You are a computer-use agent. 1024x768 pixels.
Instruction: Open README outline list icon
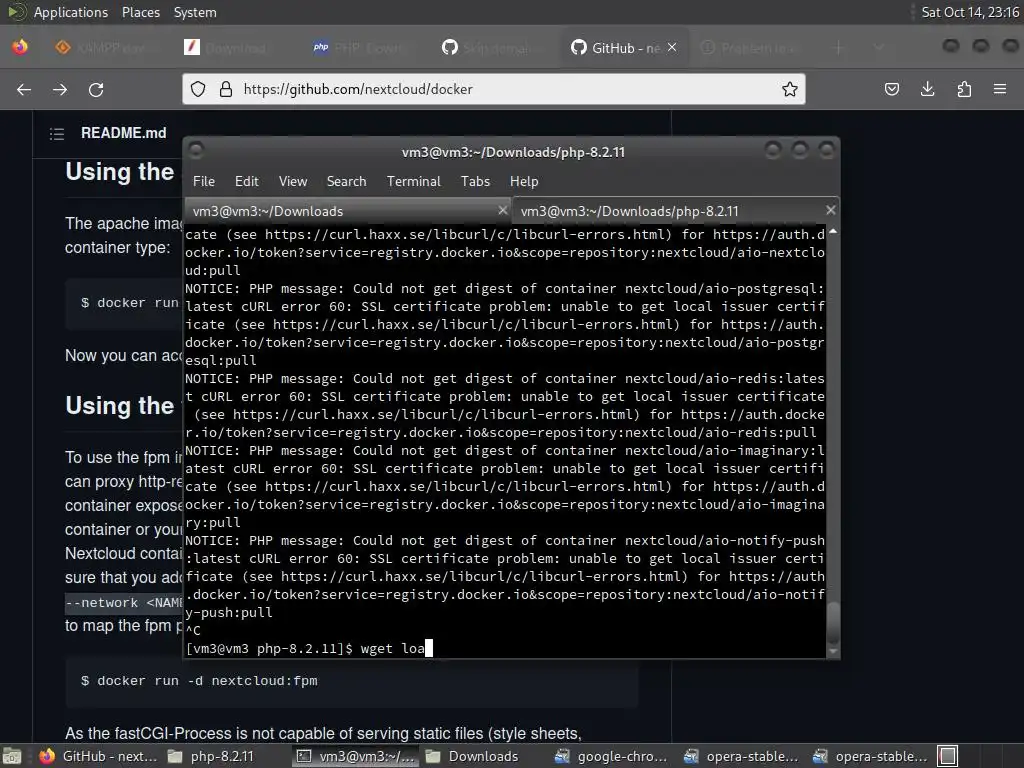tap(57, 134)
